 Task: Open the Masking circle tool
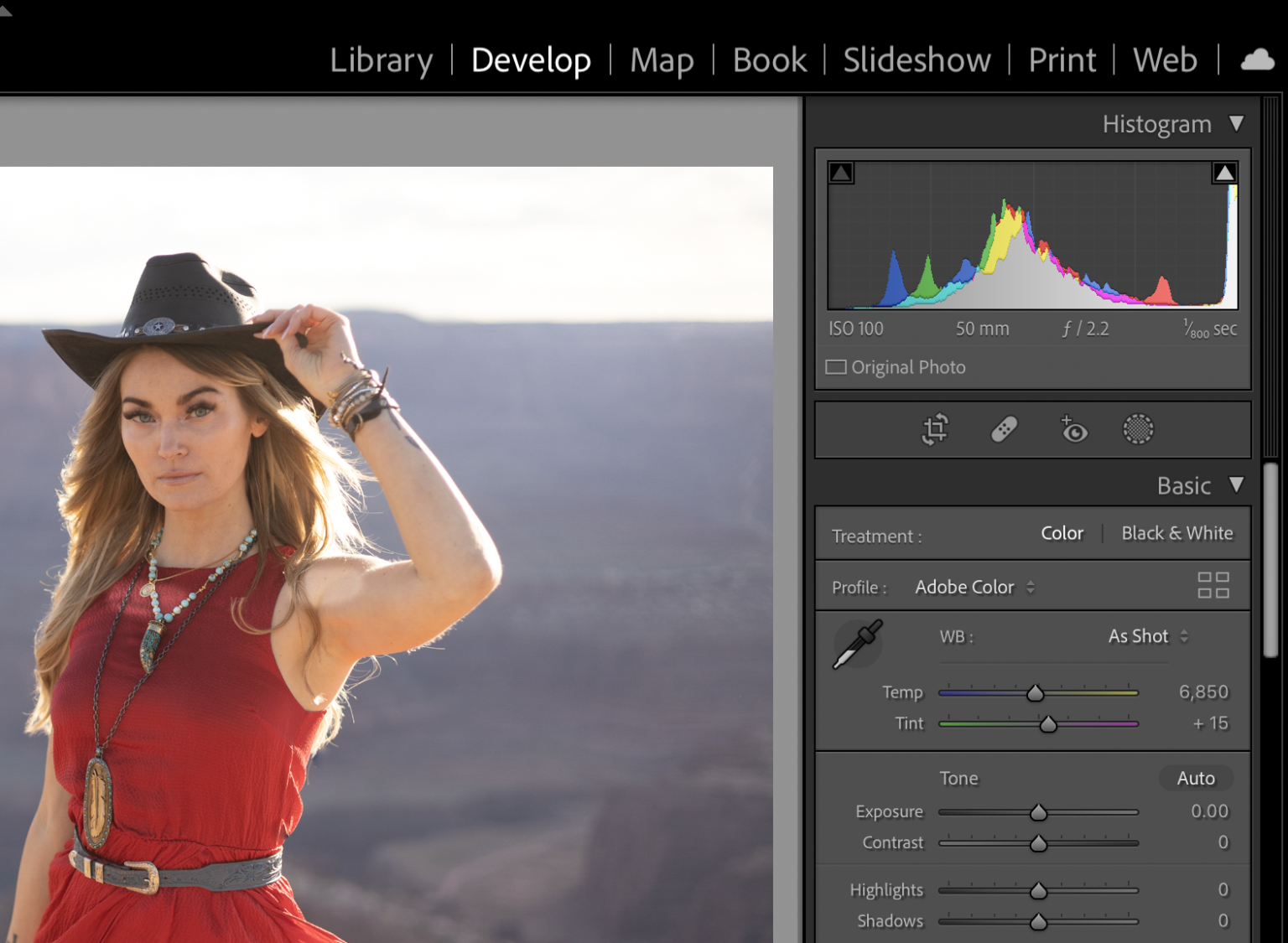tap(1138, 429)
